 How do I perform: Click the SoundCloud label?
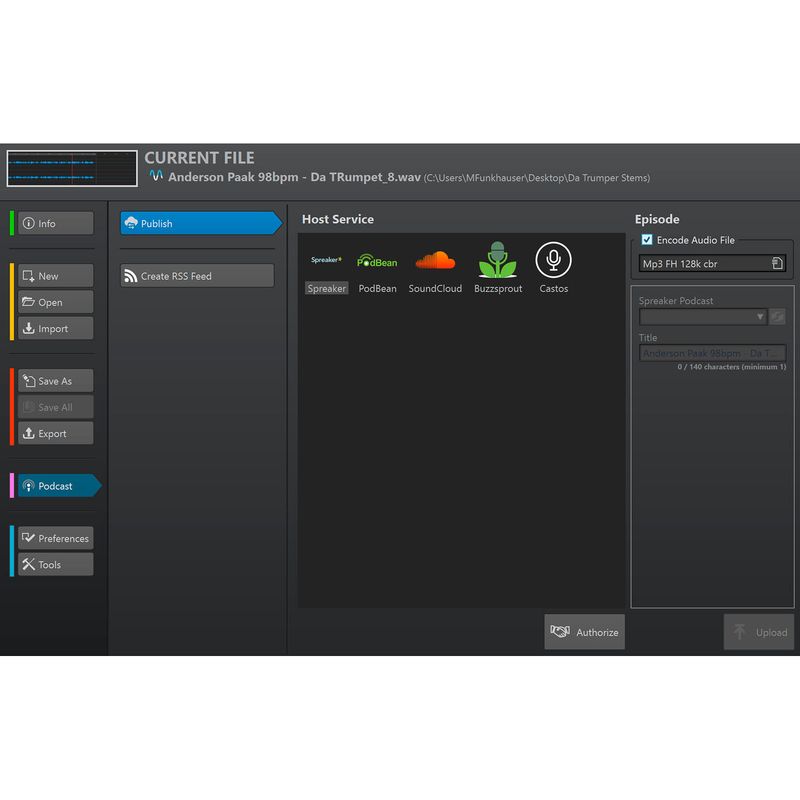coord(435,288)
